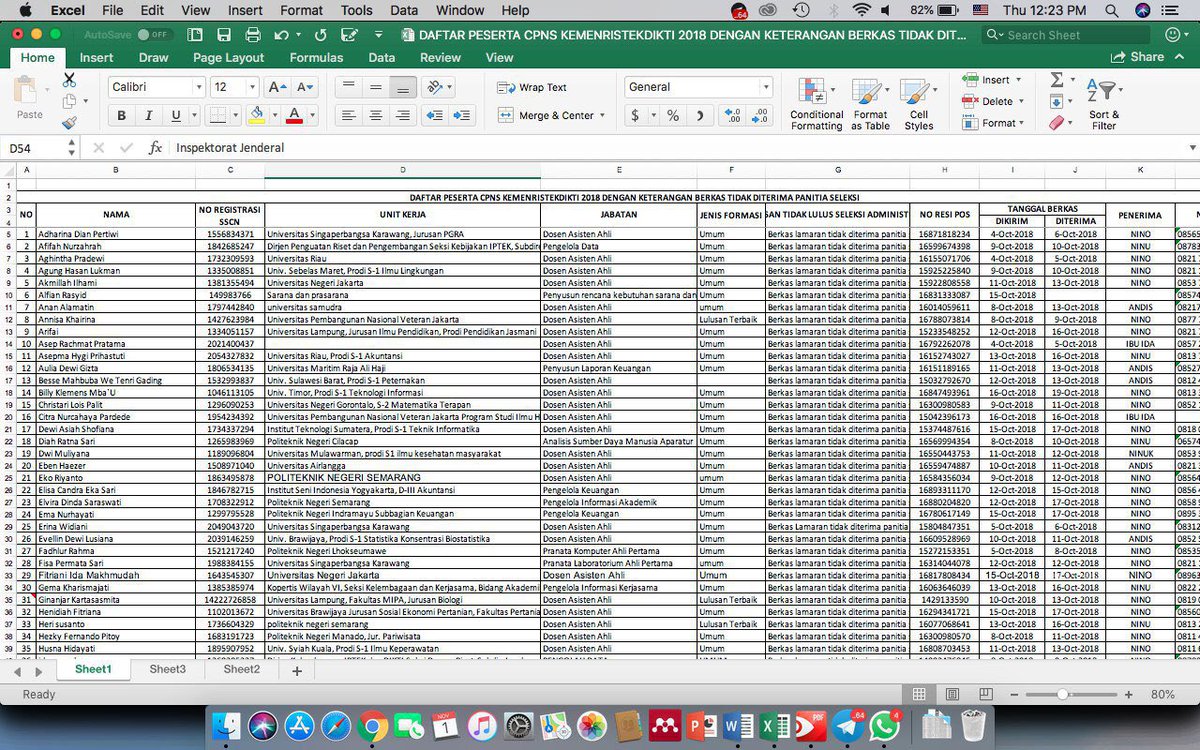Open Format as Table gallery
This screenshot has height=750, width=1200.
870,105
